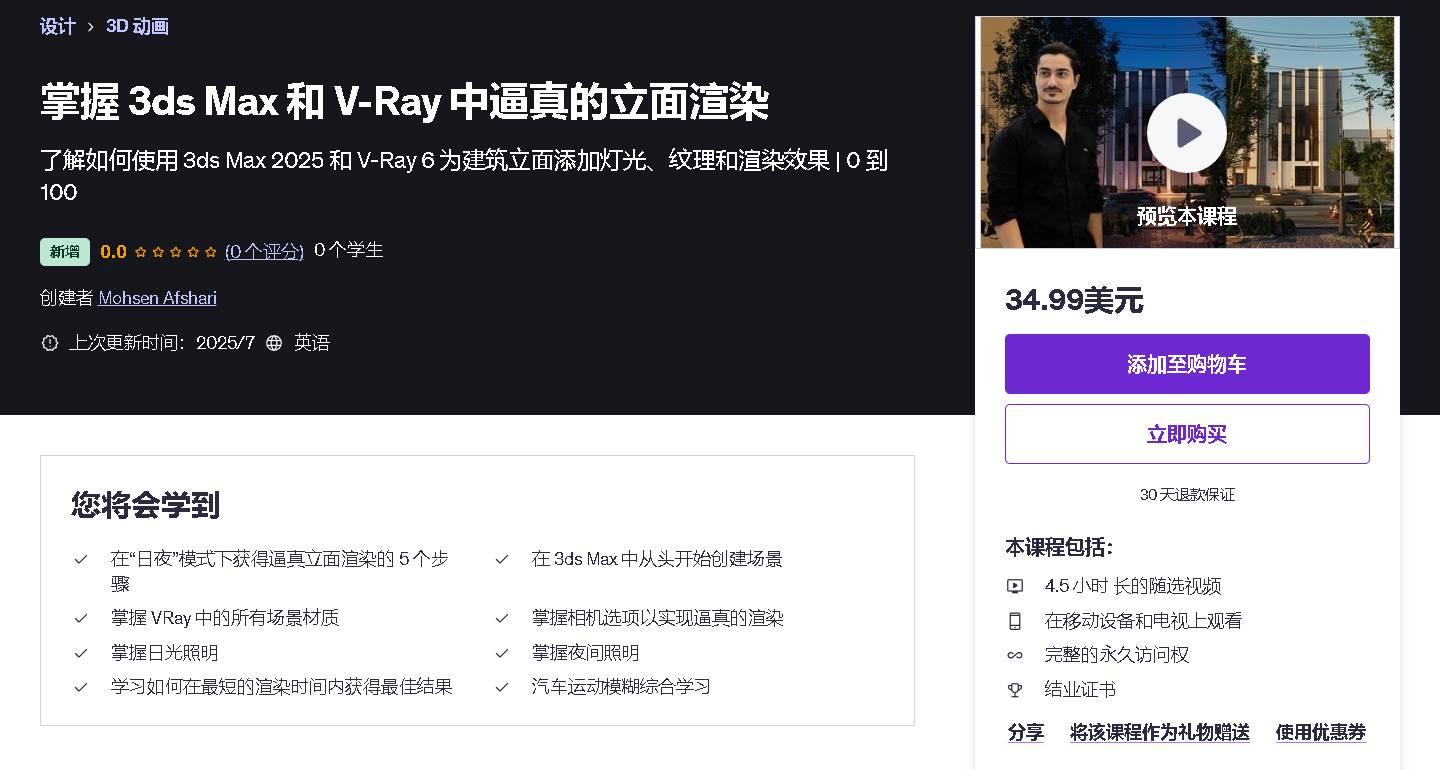Screen dimensions: 1440x770
Task: Click the 30 天退款保证 text
Action: click(1187, 495)
